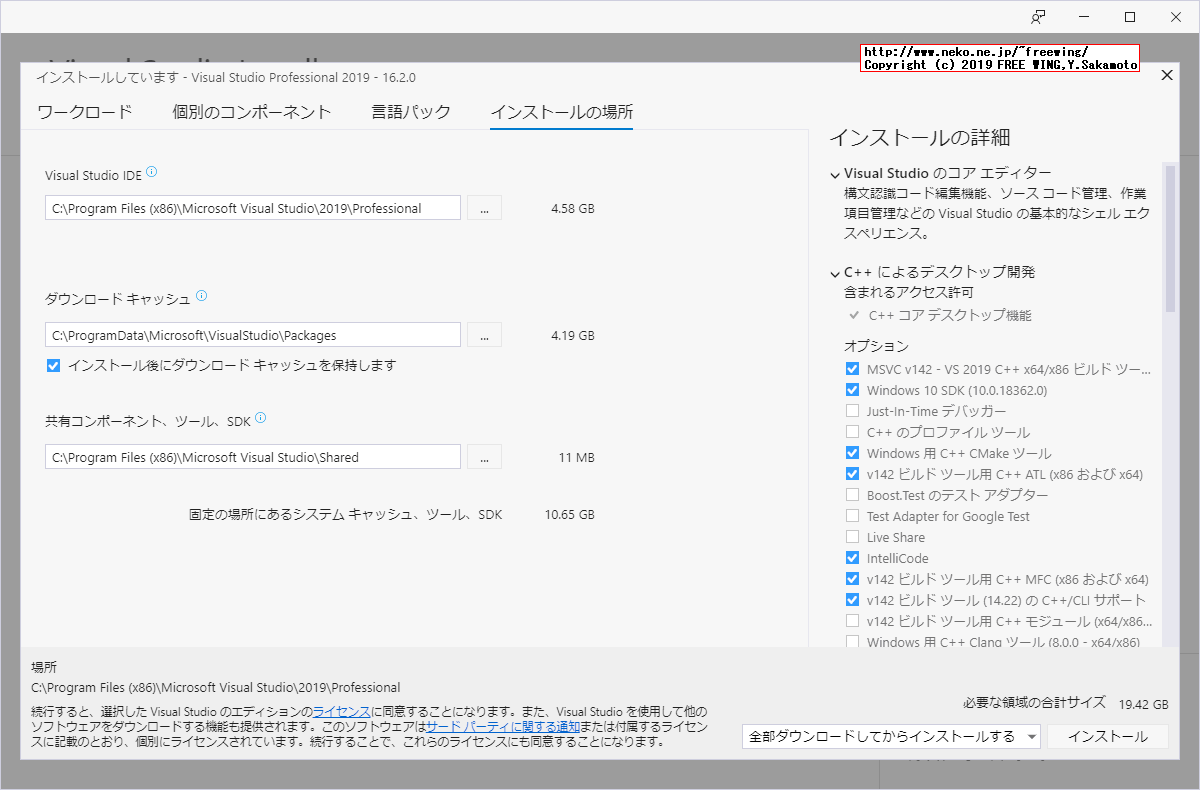The image size is (1200, 790).
Task: Browse for shared components location
Action: click(x=484, y=456)
